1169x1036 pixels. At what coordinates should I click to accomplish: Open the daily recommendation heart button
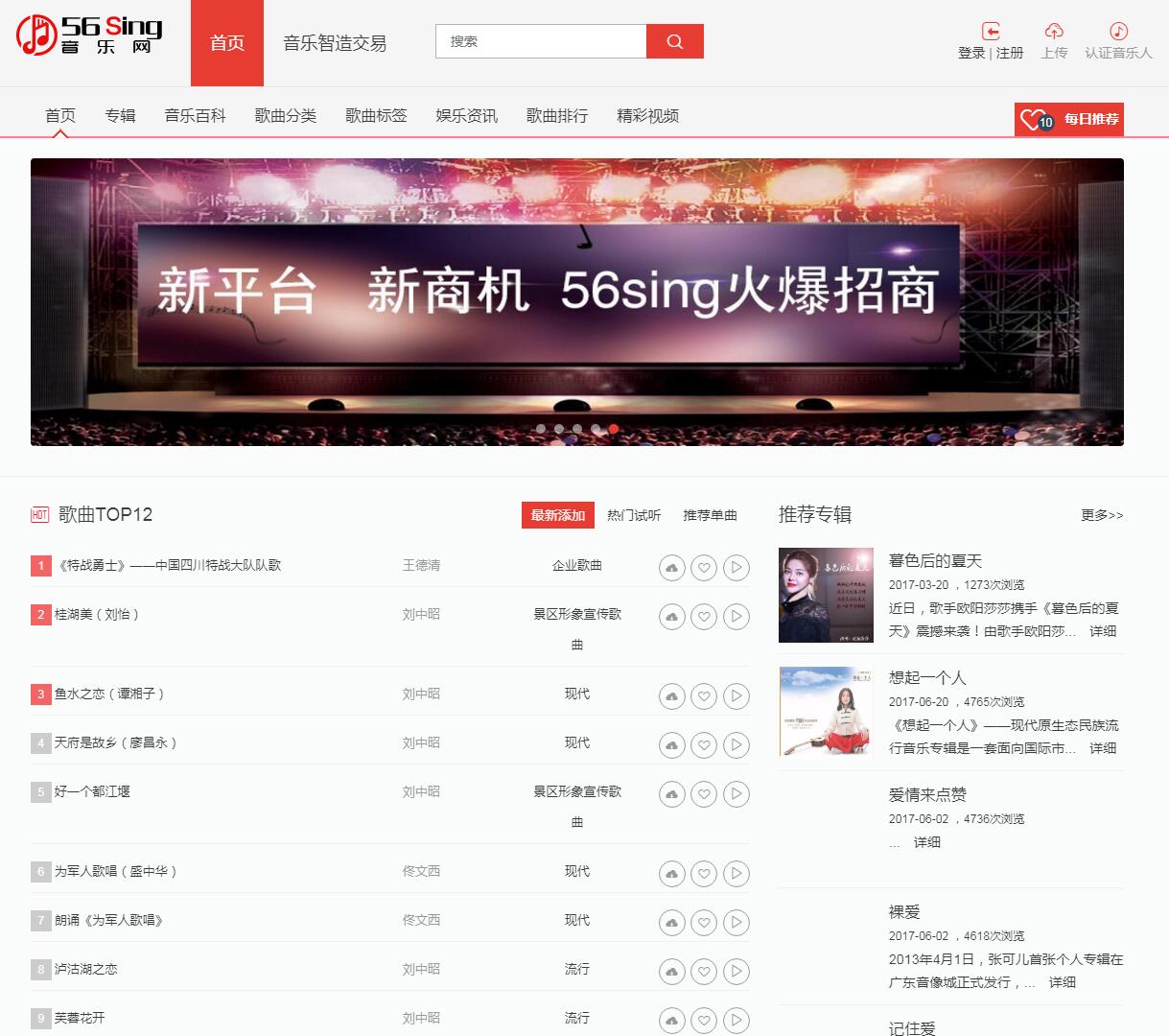tap(1069, 119)
